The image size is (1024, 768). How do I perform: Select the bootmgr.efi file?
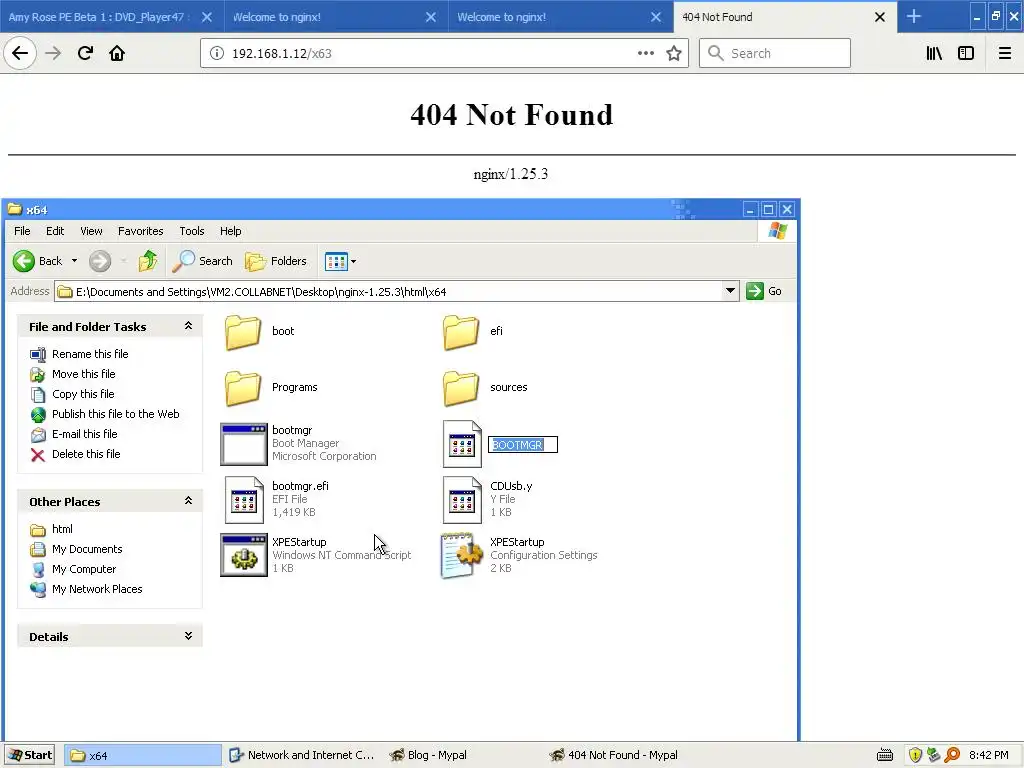point(276,500)
